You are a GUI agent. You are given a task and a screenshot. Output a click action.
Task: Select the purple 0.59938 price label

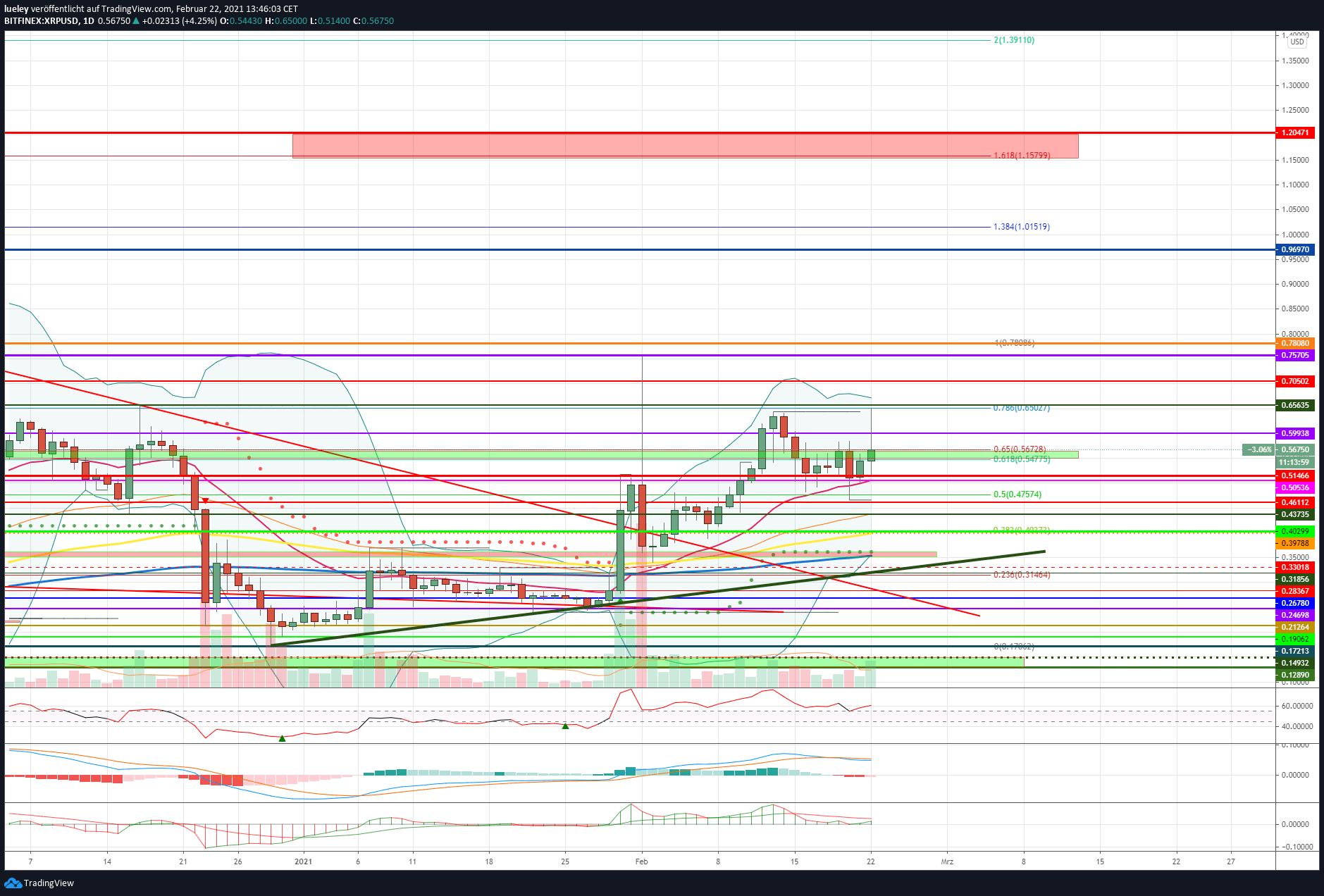[1295, 433]
